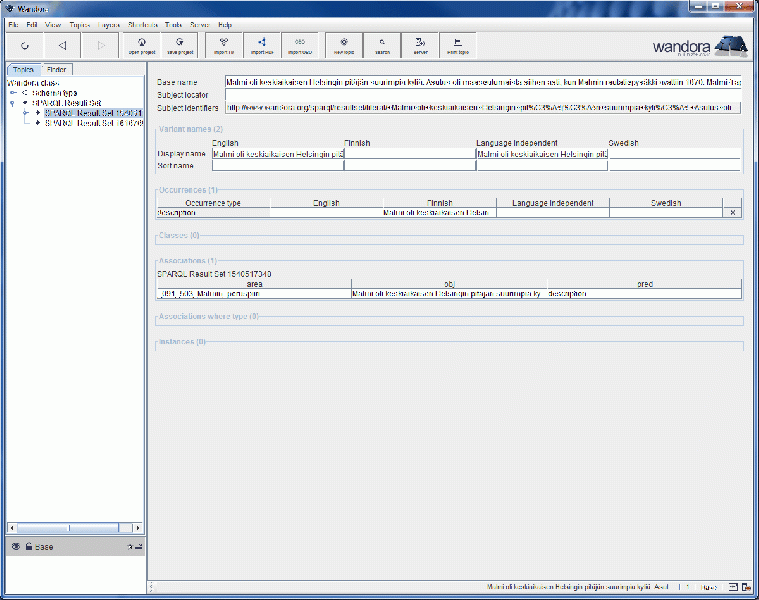The width and height of the screenshot is (759, 600).
Task: Toggle visibility eye of the Base layer
Action: [15, 546]
